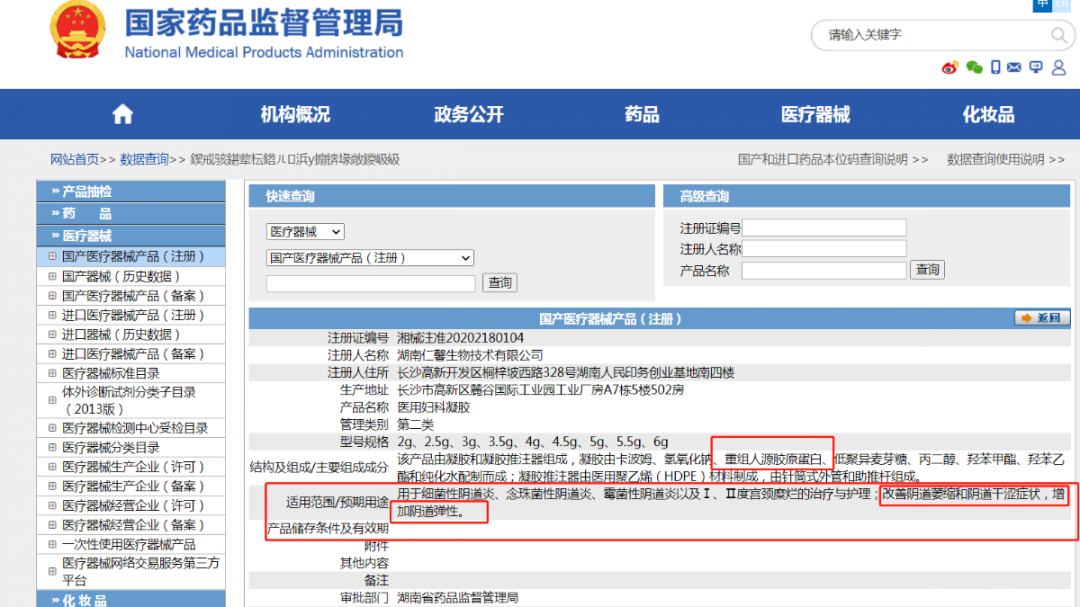Click the monitor screen icon in the header

(x=1037, y=67)
